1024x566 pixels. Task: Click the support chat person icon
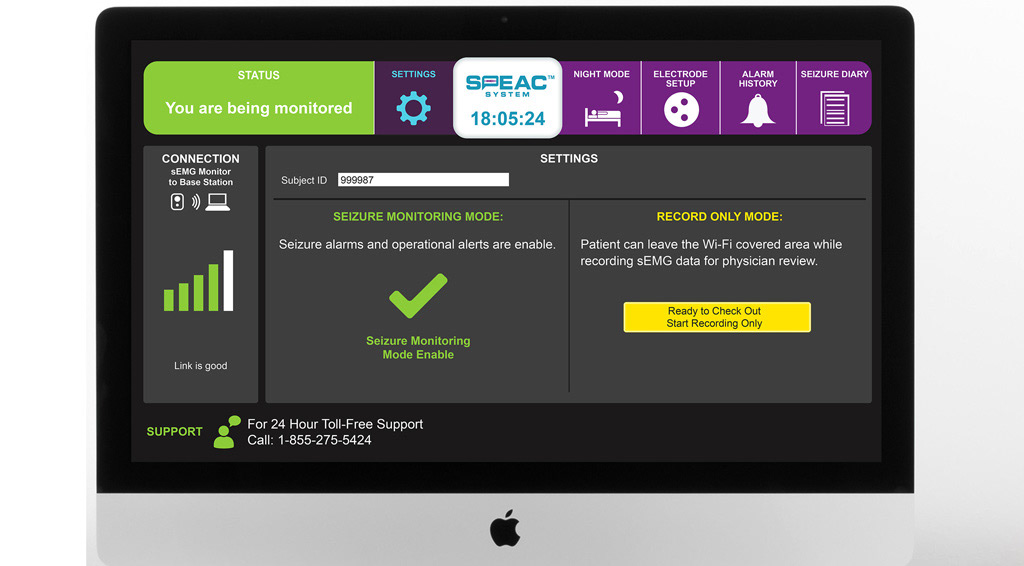pos(227,432)
